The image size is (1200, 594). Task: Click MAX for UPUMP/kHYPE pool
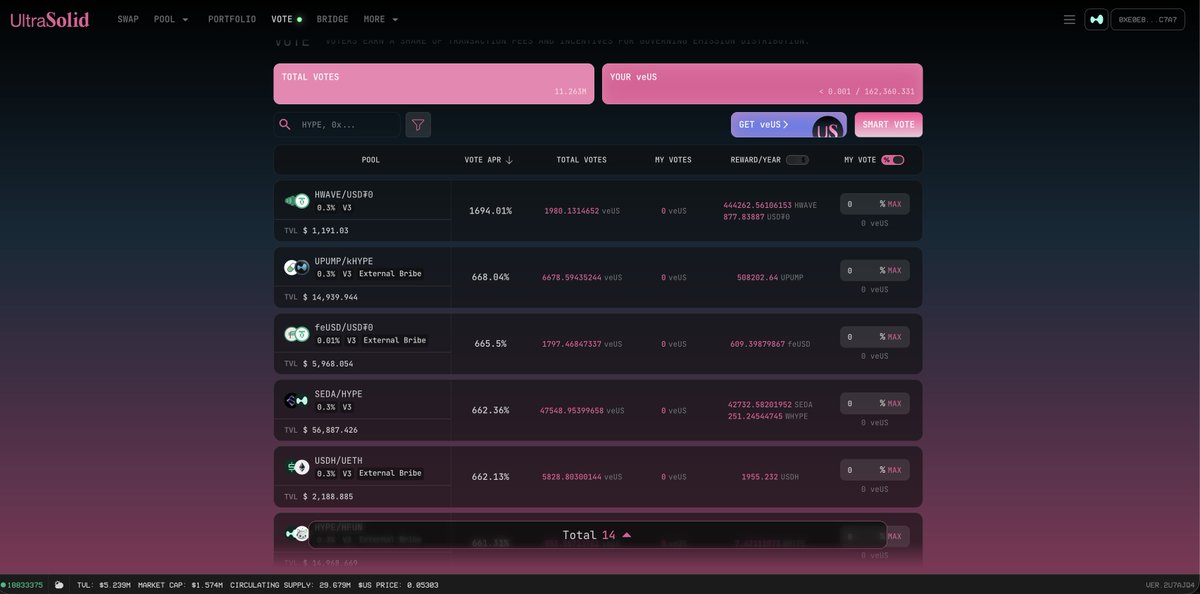pyautogui.click(x=894, y=270)
